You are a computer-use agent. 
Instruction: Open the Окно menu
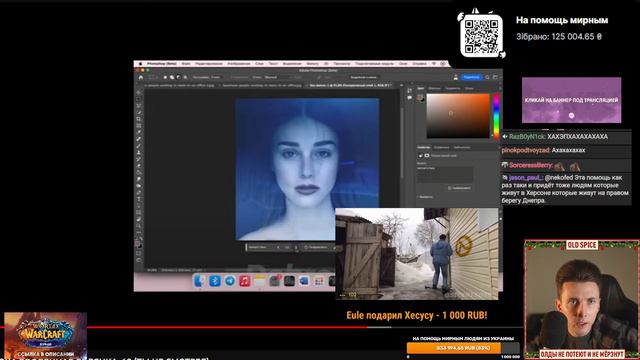point(403,64)
